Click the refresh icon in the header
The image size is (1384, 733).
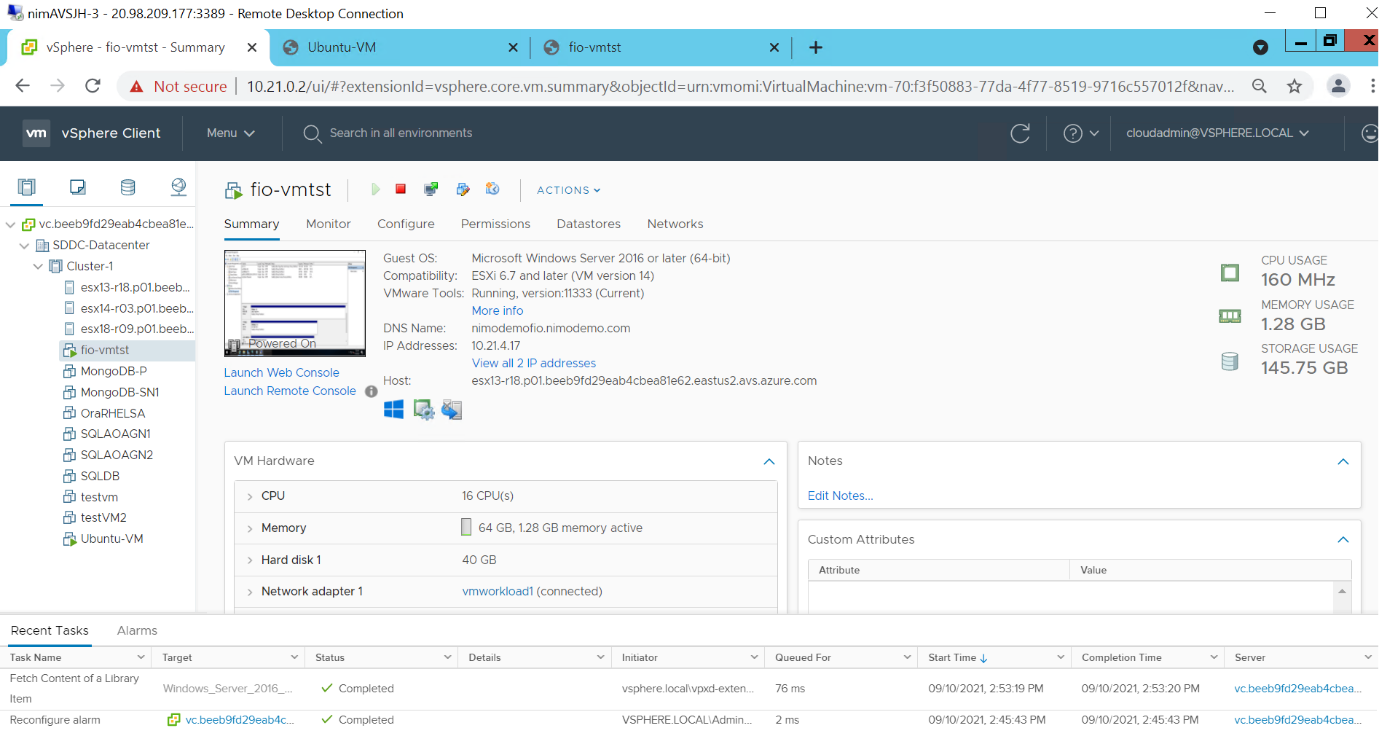click(x=1019, y=132)
